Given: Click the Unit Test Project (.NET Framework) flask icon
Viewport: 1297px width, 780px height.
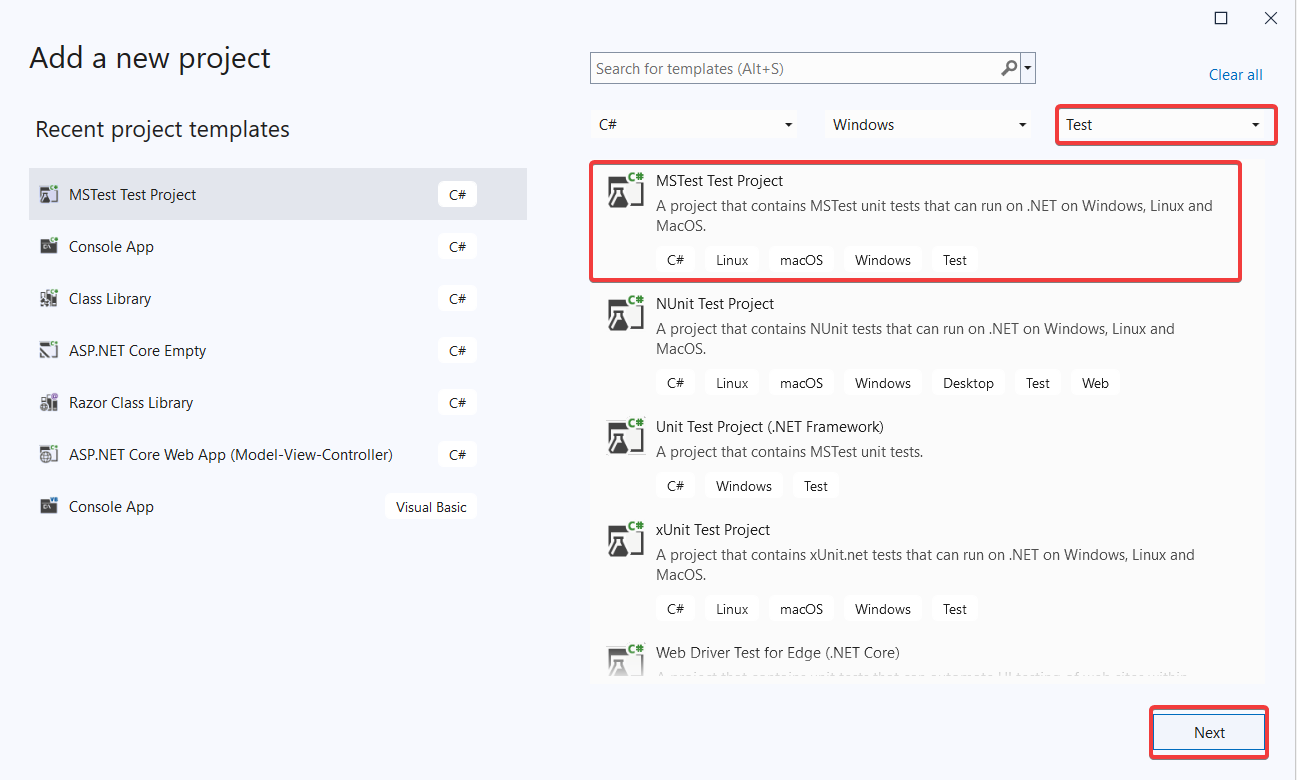Looking at the screenshot, I should click(626, 436).
